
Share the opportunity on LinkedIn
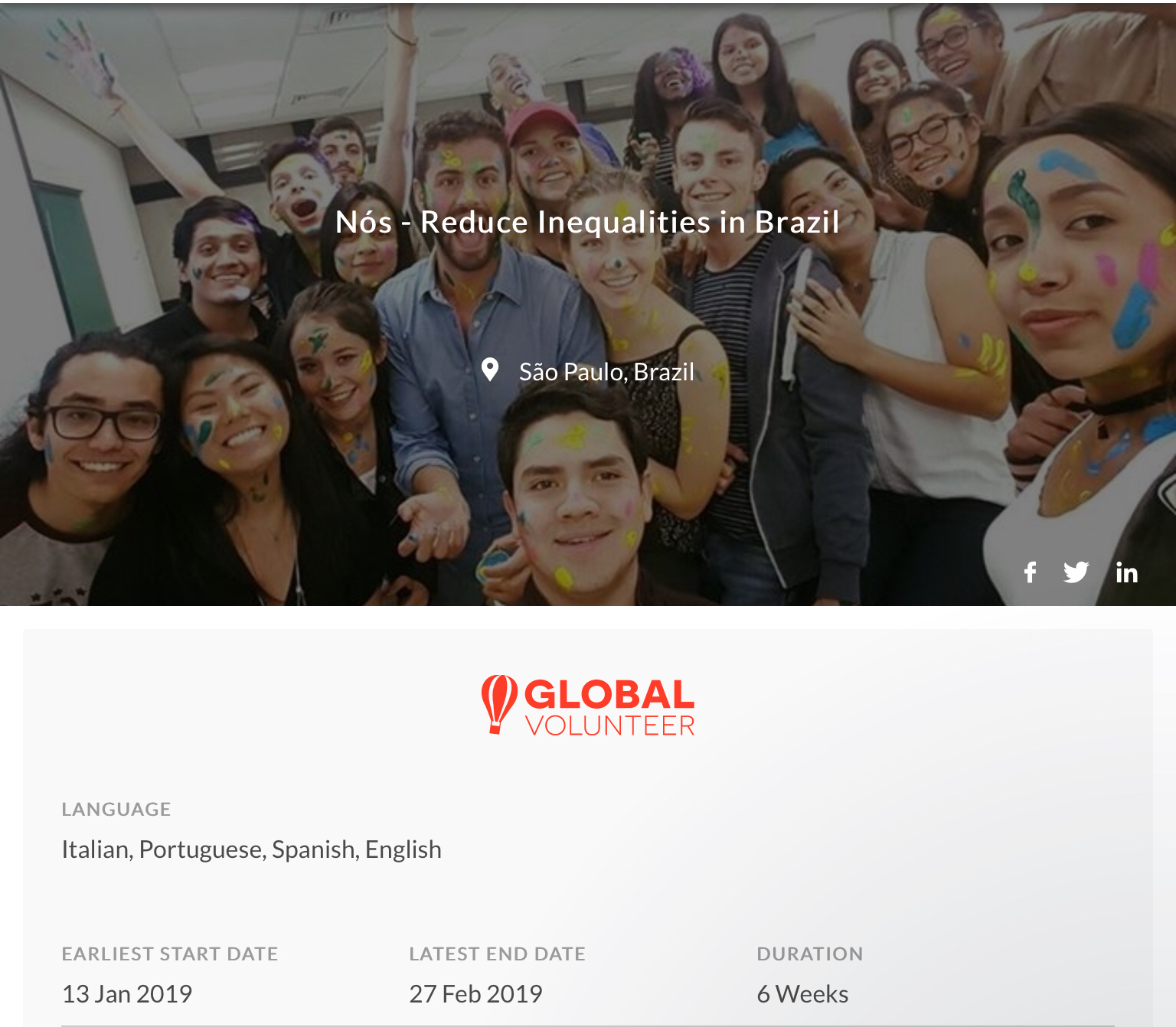(1126, 572)
